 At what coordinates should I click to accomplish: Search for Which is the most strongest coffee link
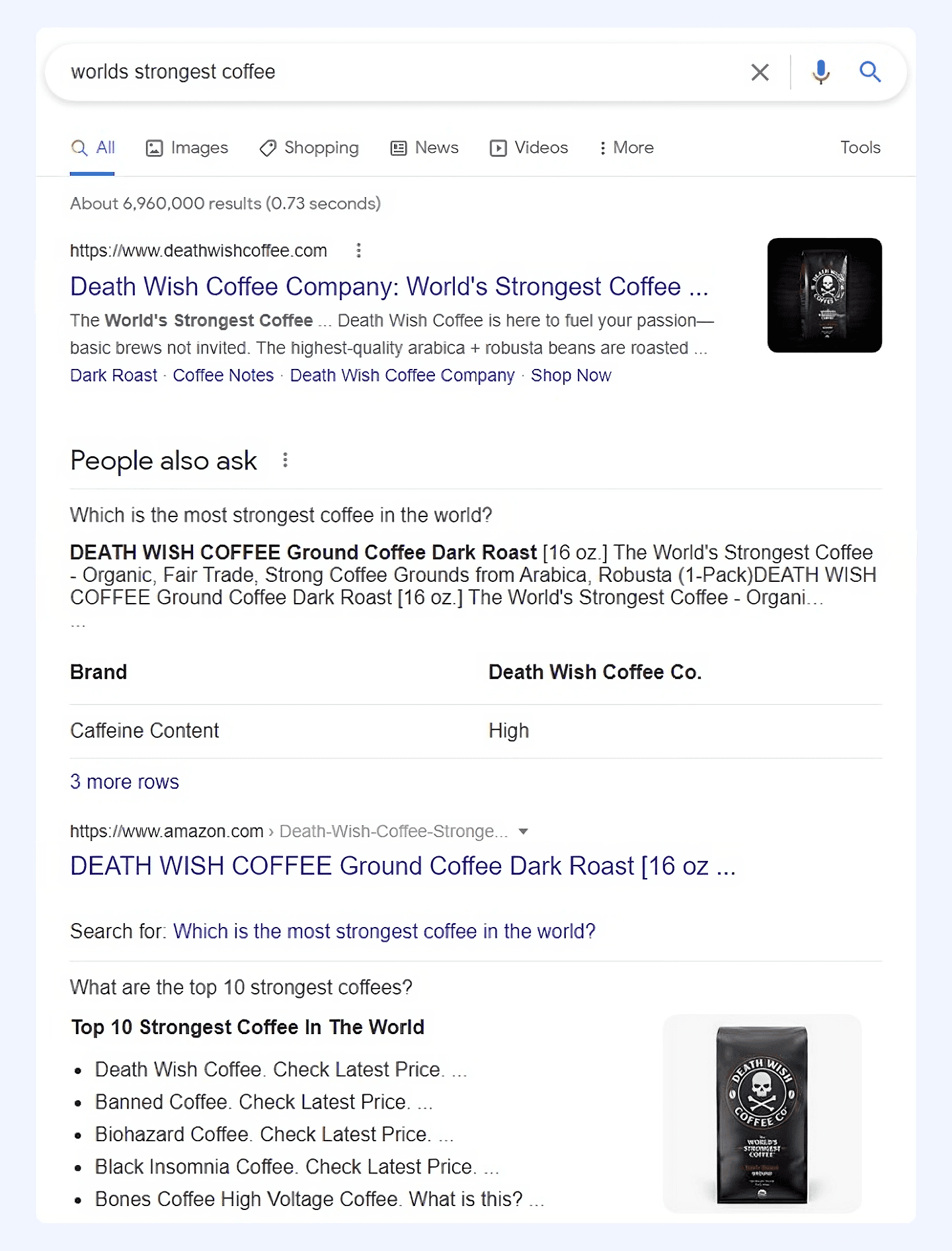pos(384,932)
